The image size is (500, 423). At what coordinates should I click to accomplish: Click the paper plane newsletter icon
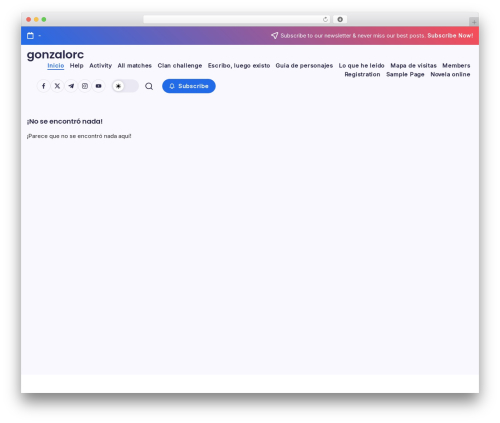(274, 35)
